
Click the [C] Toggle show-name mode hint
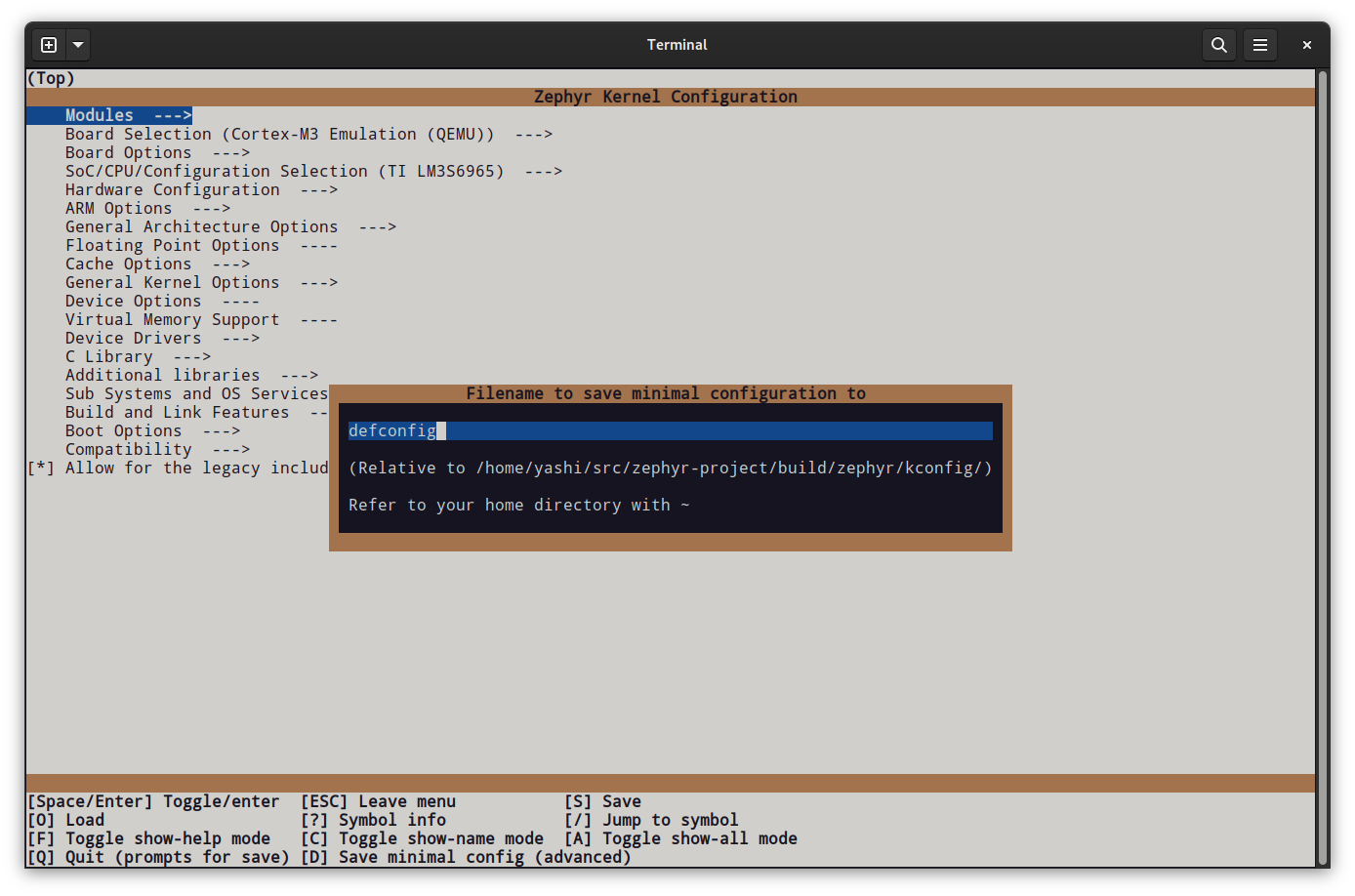tap(422, 838)
